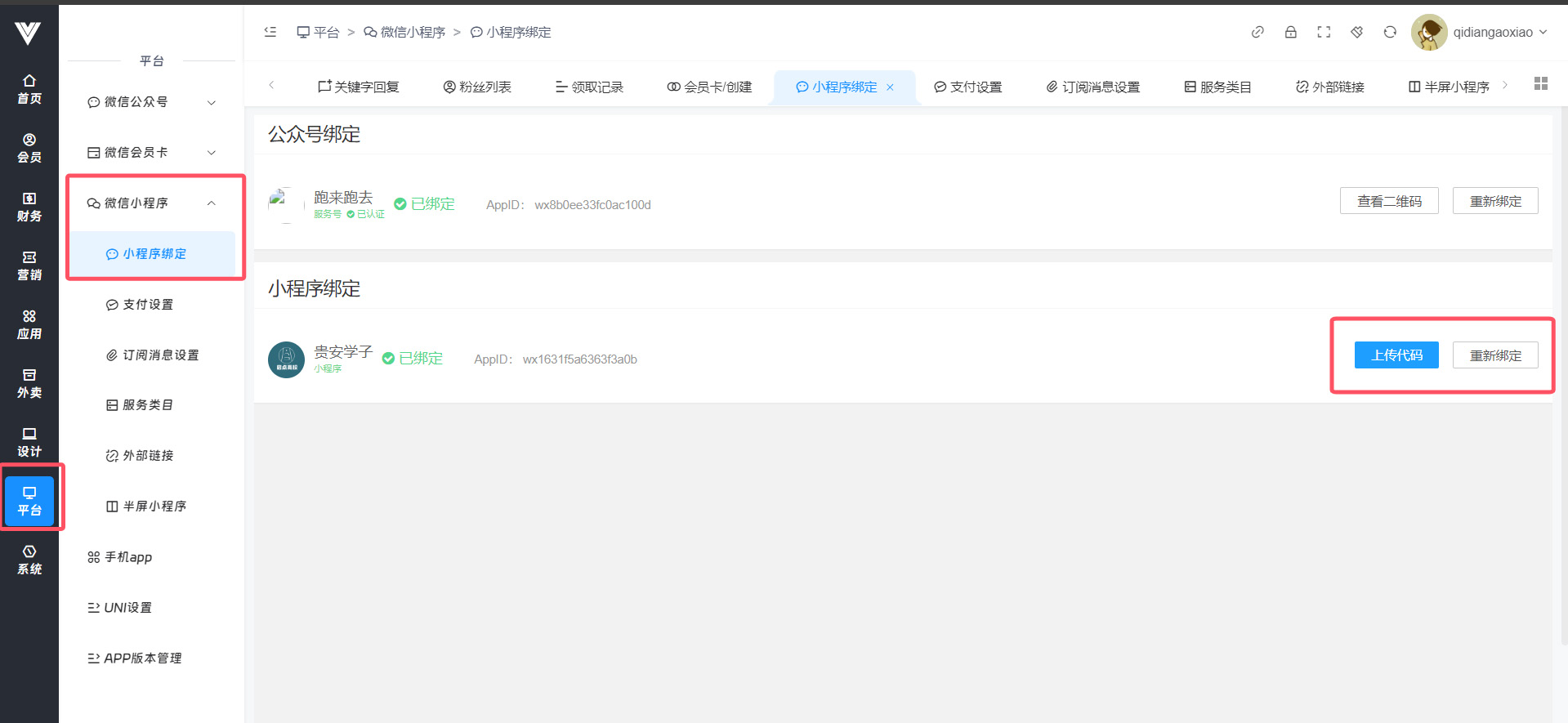Screen dimensions: 1568x723
Task: Click the link icon in top header
Action: (1258, 32)
